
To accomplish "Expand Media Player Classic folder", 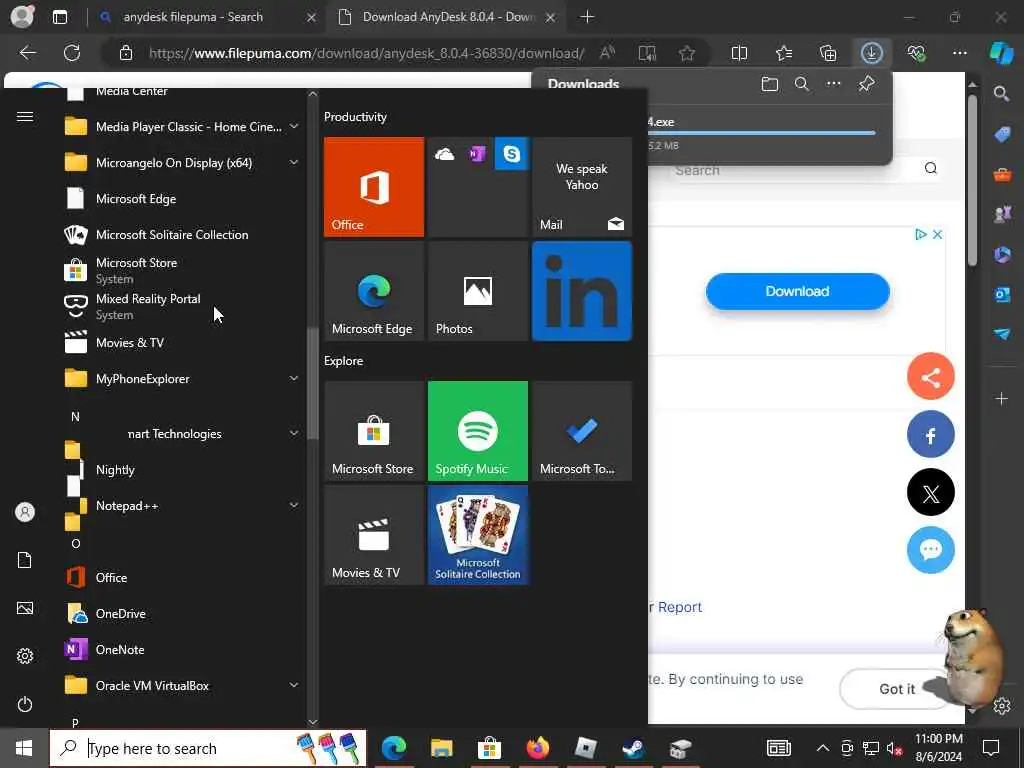I will (x=294, y=127).
